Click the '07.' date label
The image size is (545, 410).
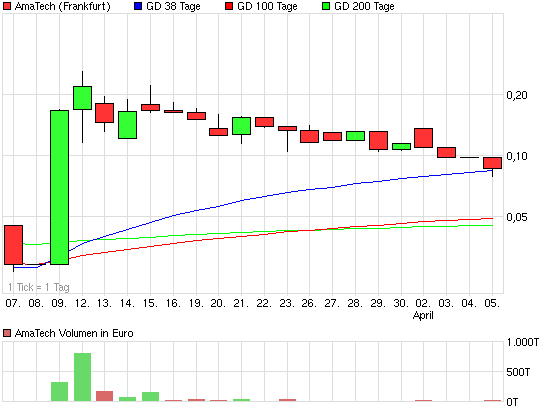pos(14,303)
